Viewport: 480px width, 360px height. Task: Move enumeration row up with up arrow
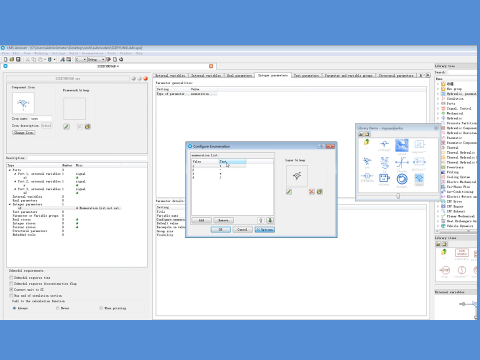pyautogui.click(x=261, y=220)
